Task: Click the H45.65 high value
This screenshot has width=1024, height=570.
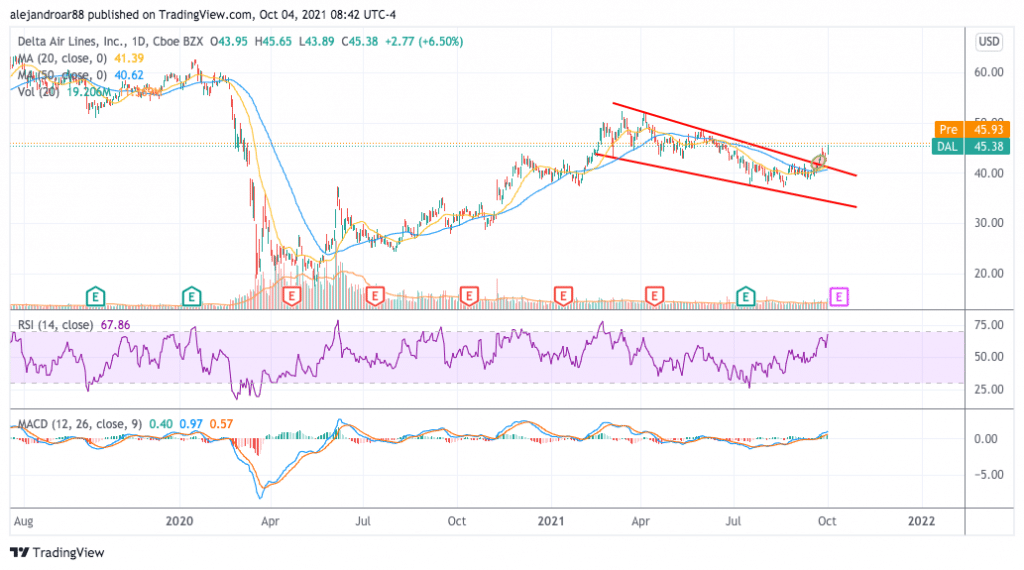Action: point(273,41)
